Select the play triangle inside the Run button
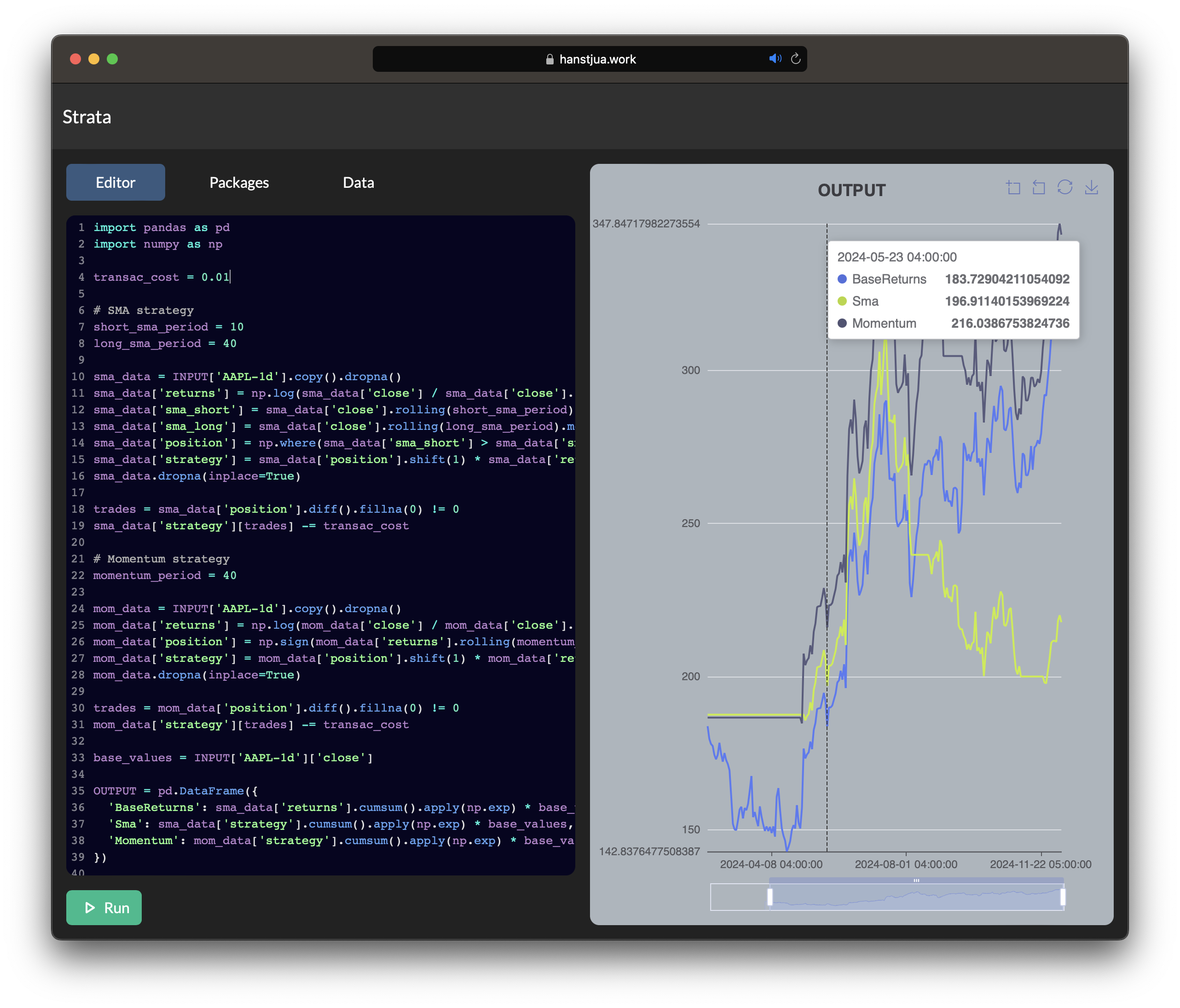 pos(89,908)
